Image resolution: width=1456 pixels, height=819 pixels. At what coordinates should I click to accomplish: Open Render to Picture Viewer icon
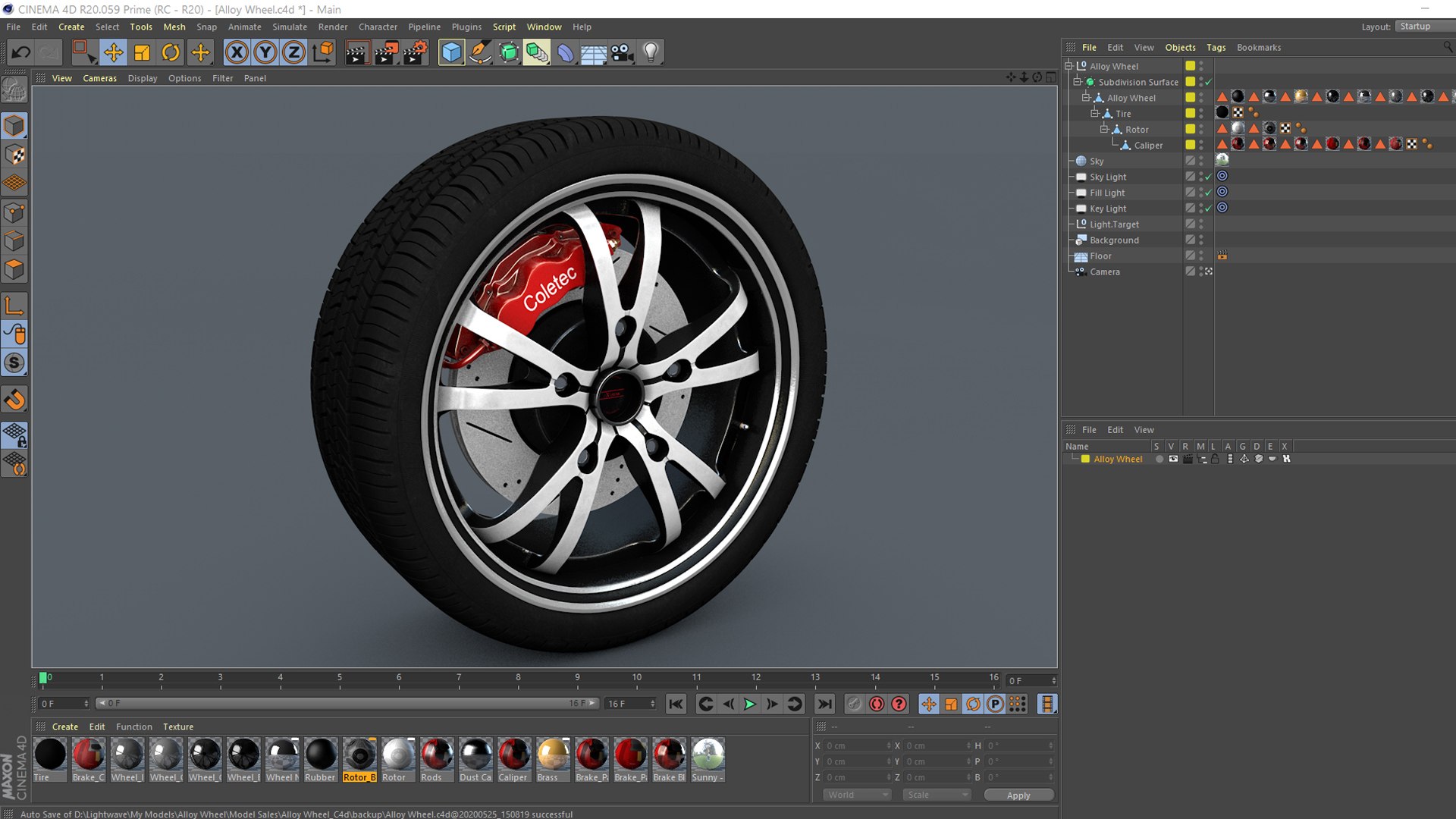[x=386, y=52]
